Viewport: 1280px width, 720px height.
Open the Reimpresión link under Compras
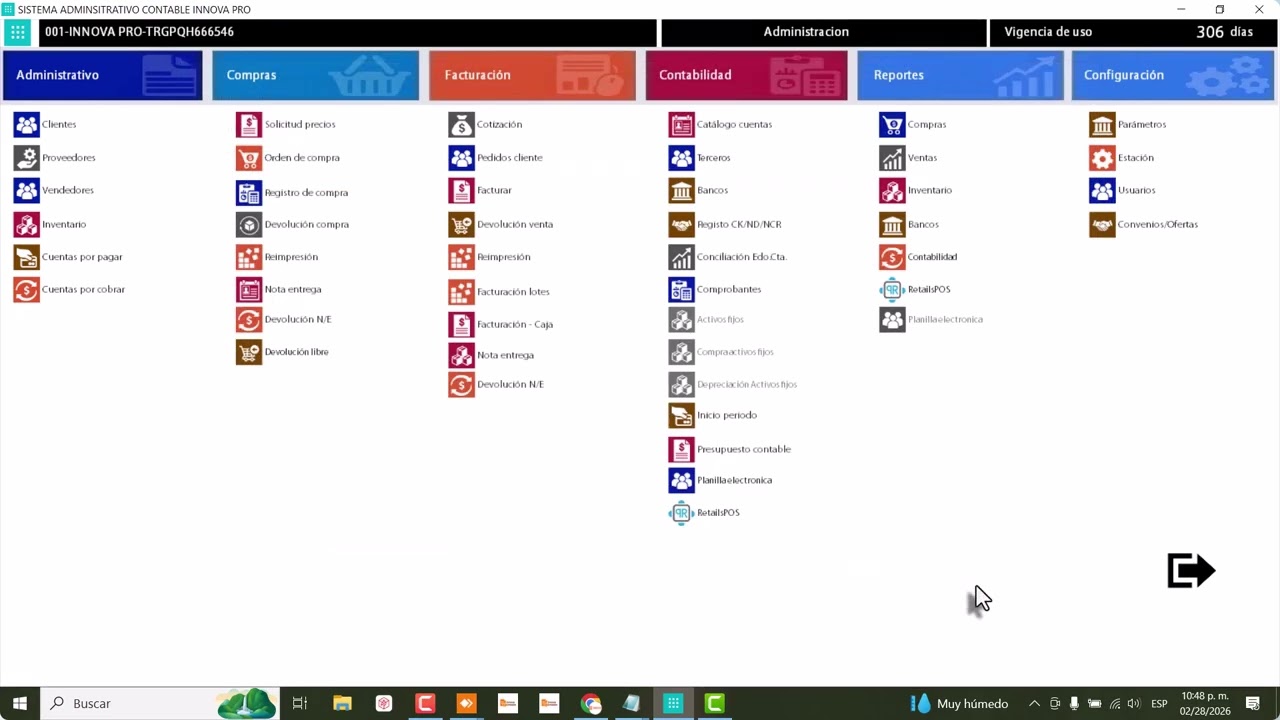[x=291, y=257]
